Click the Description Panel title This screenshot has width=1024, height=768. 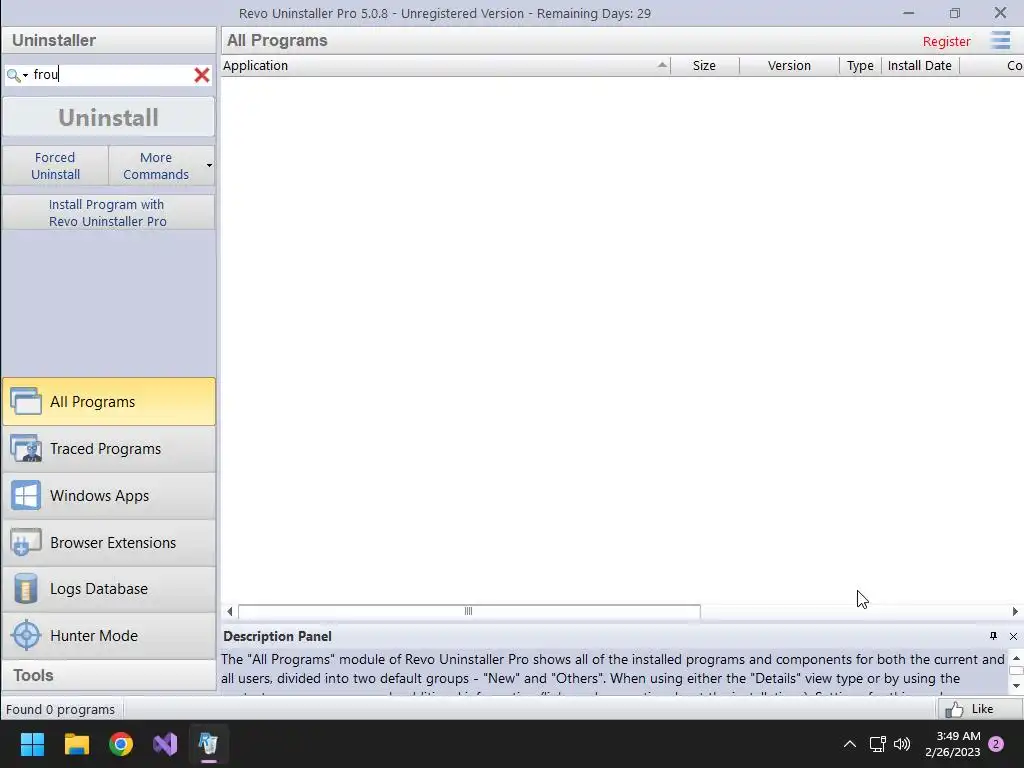click(278, 636)
